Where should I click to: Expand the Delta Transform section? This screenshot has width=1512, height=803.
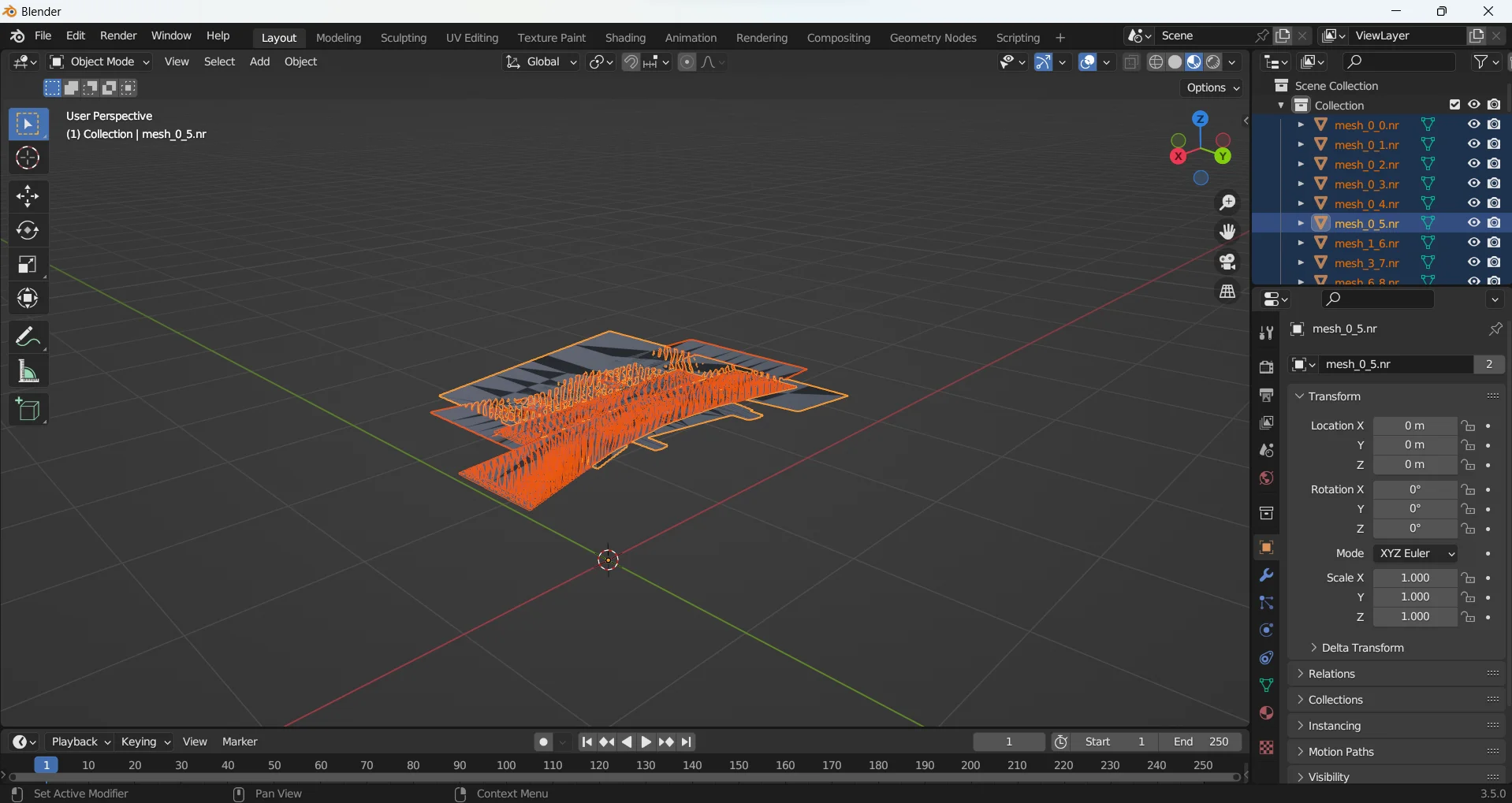pyautogui.click(x=1362, y=648)
